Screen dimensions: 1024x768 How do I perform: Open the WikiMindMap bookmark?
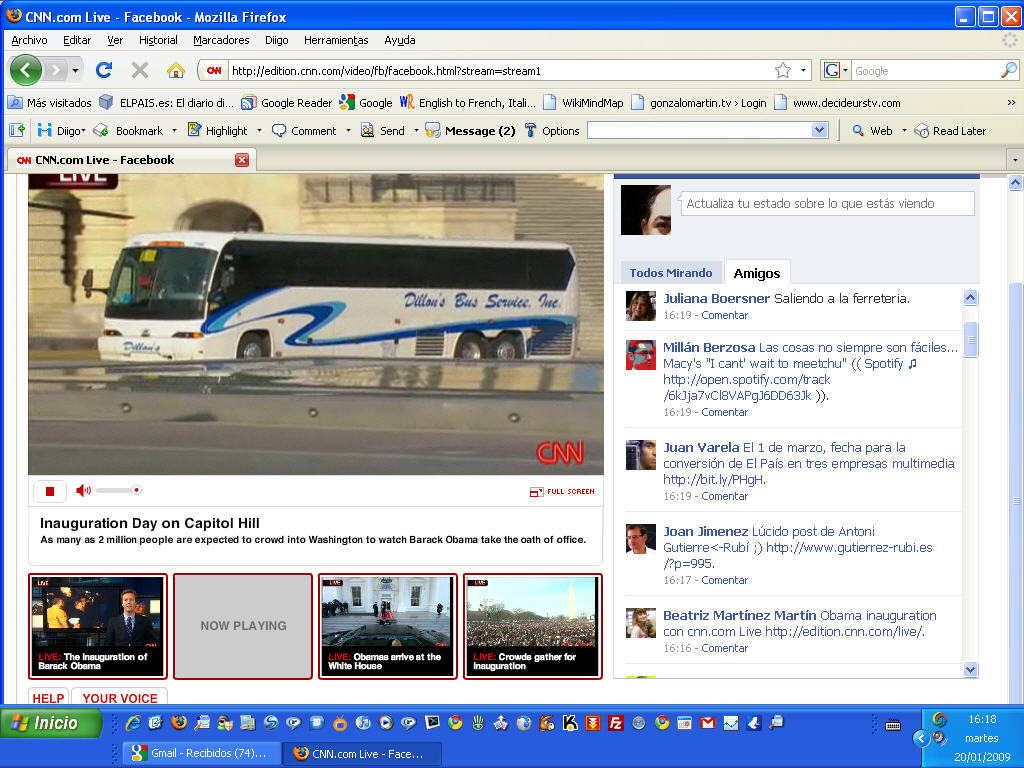tap(584, 103)
